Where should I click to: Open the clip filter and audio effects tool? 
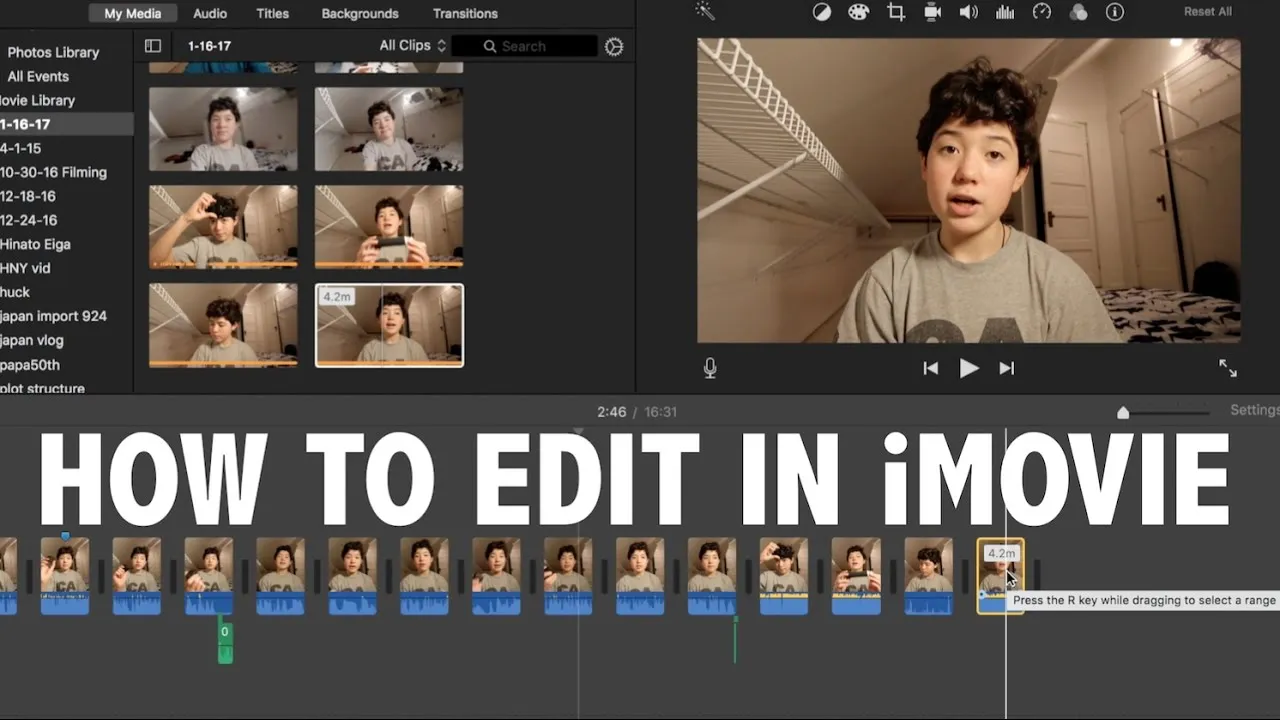click(x=1078, y=12)
